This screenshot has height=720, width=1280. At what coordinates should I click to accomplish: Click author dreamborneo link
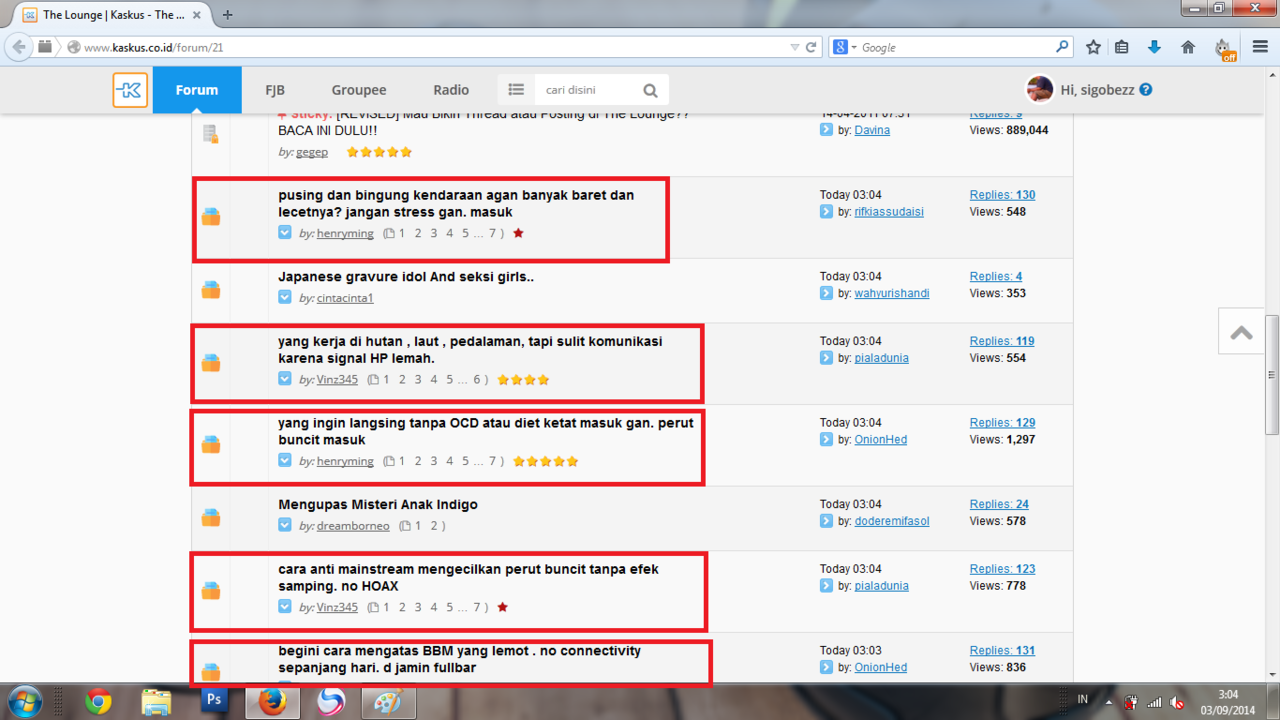pos(353,526)
